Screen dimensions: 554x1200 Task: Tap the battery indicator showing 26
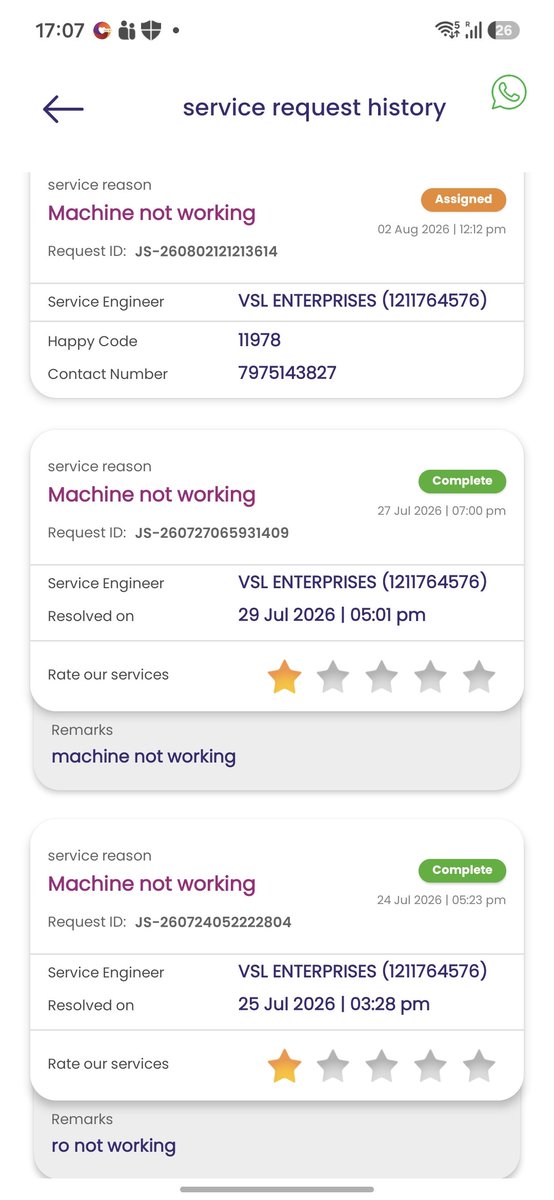point(503,30)
